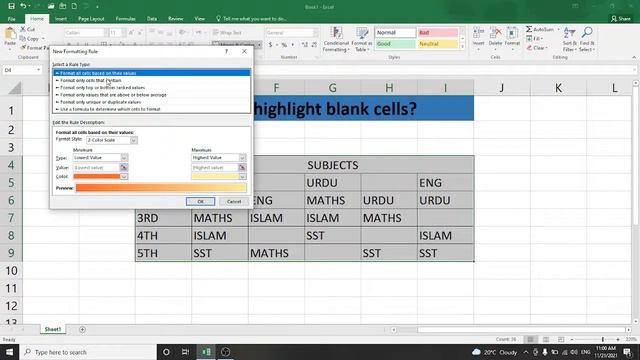The width and height of the screenshot is (640, 360).
Task: Click the Cortana circle icon in taskbar
Action: point(166,352)
